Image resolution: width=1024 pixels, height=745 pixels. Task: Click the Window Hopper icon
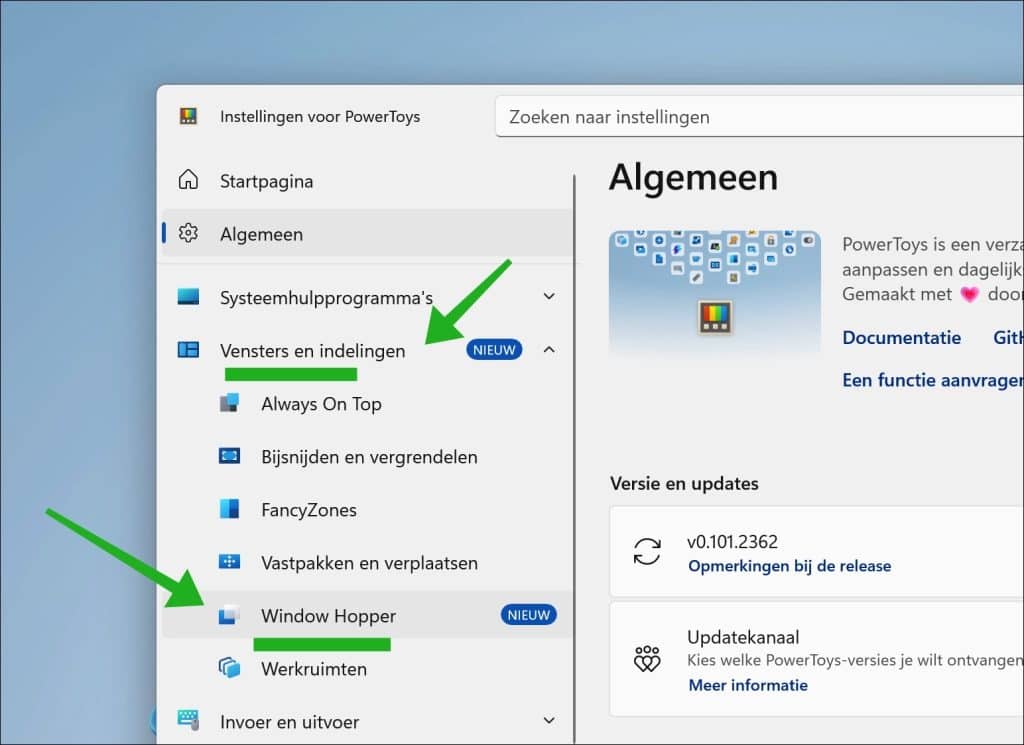(x=229, y=614)
